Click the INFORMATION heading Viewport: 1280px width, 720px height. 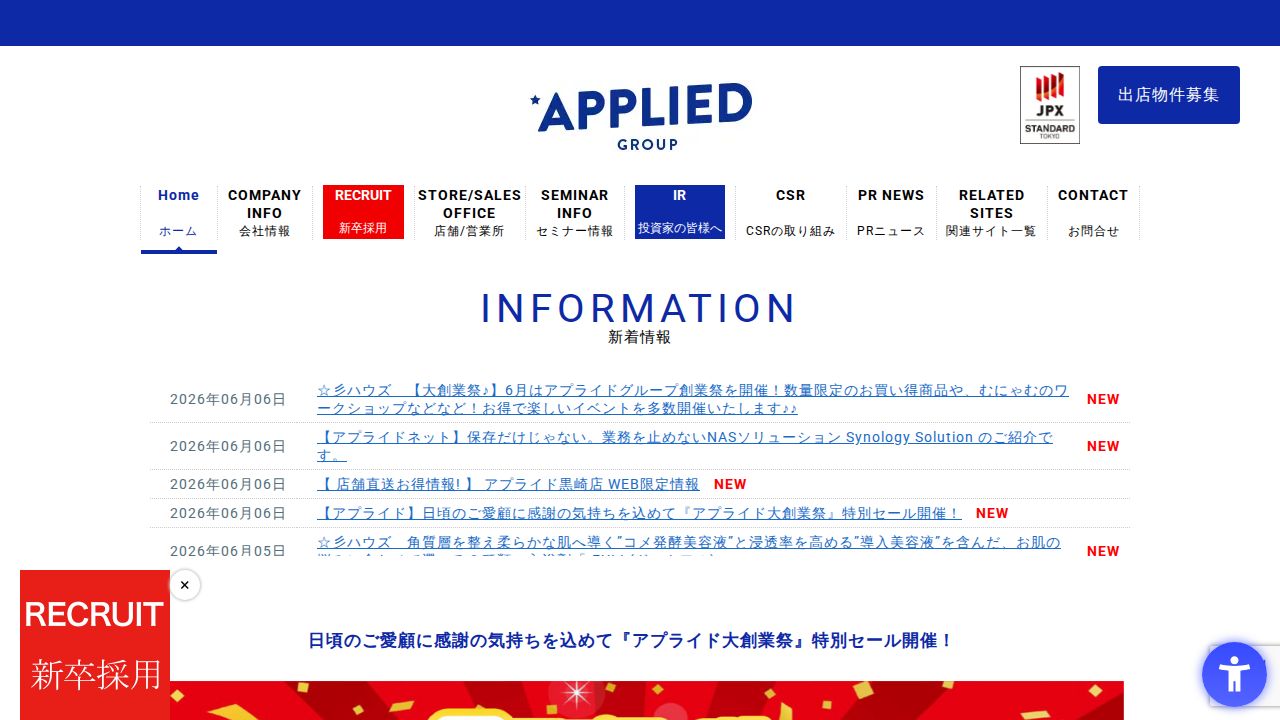pos(639,308)
